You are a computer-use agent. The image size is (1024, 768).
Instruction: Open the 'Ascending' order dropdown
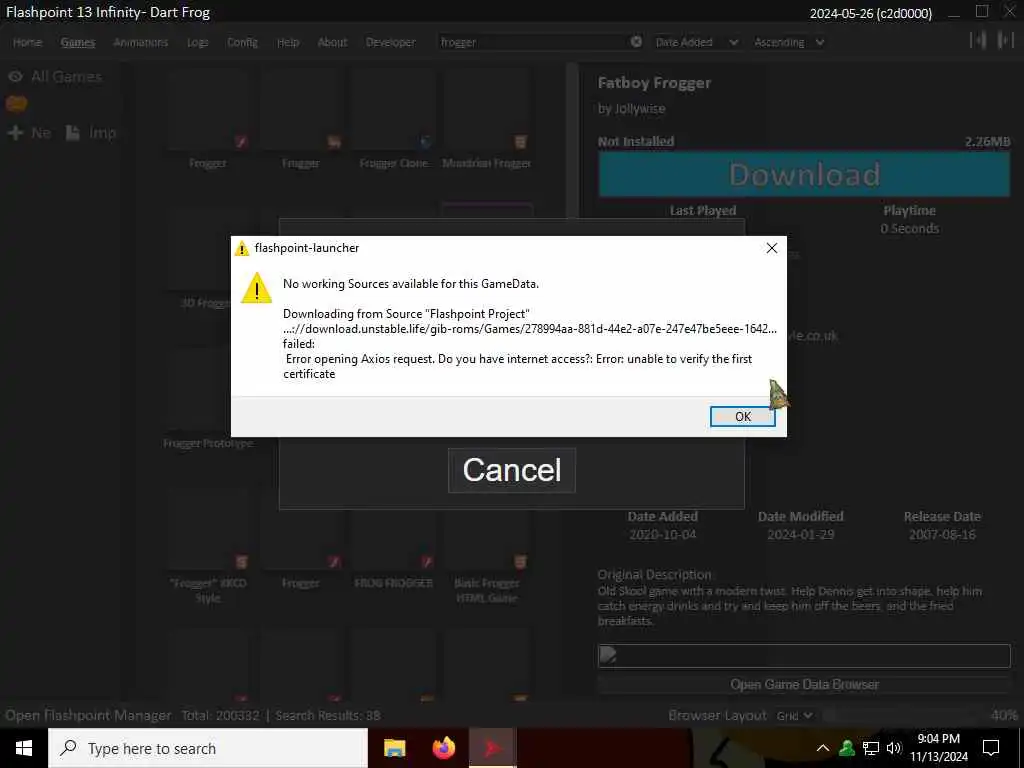[788, 42]
